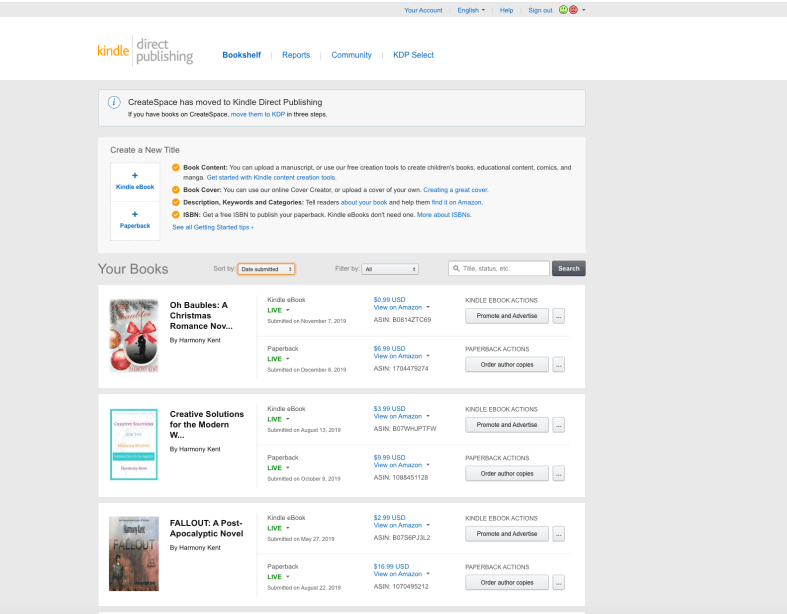Click the Search button
This screenshot has height=614, width=787.
(568, 269)
